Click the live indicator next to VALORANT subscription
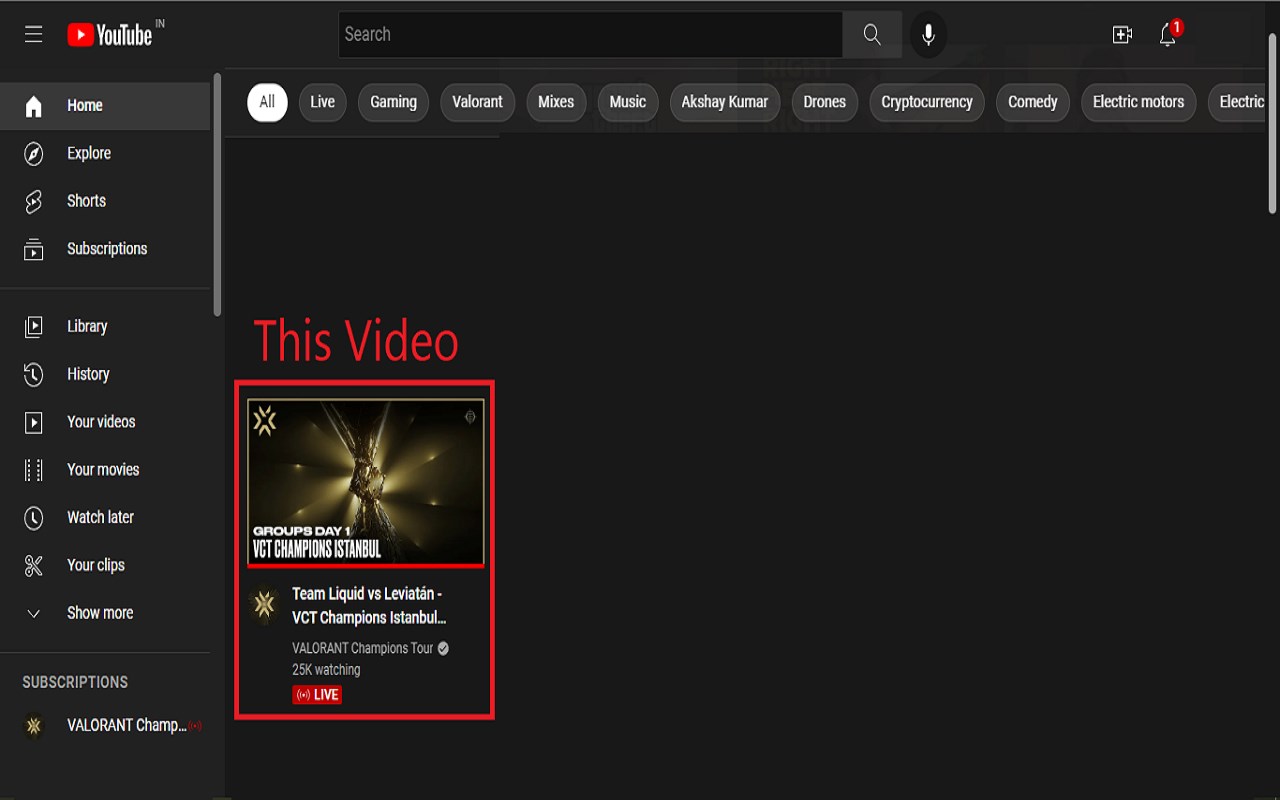The width and height of the screenshot is (1280, 800). click(195, 726)
